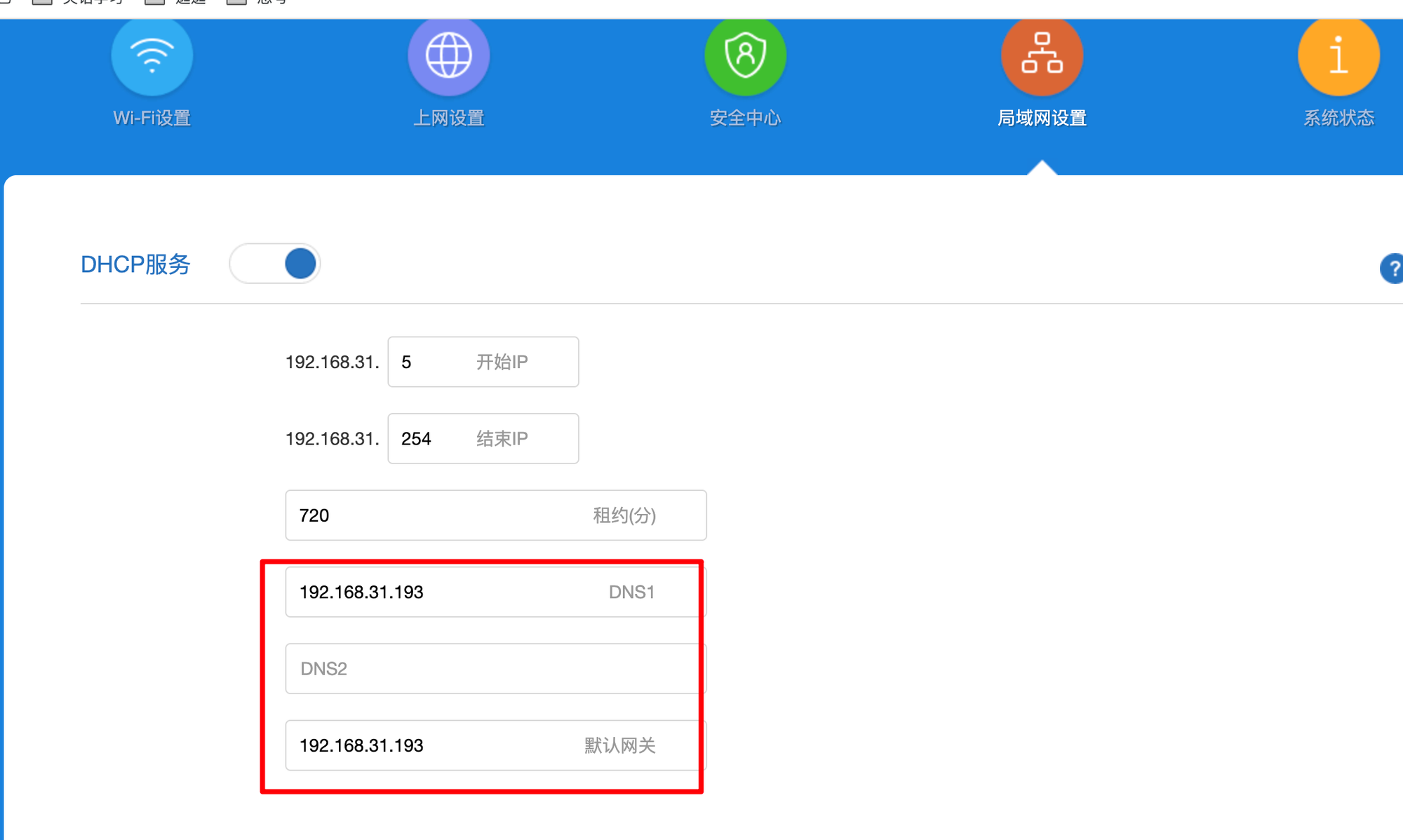
Task: Click the end IP input field
Action: (483, 439)
